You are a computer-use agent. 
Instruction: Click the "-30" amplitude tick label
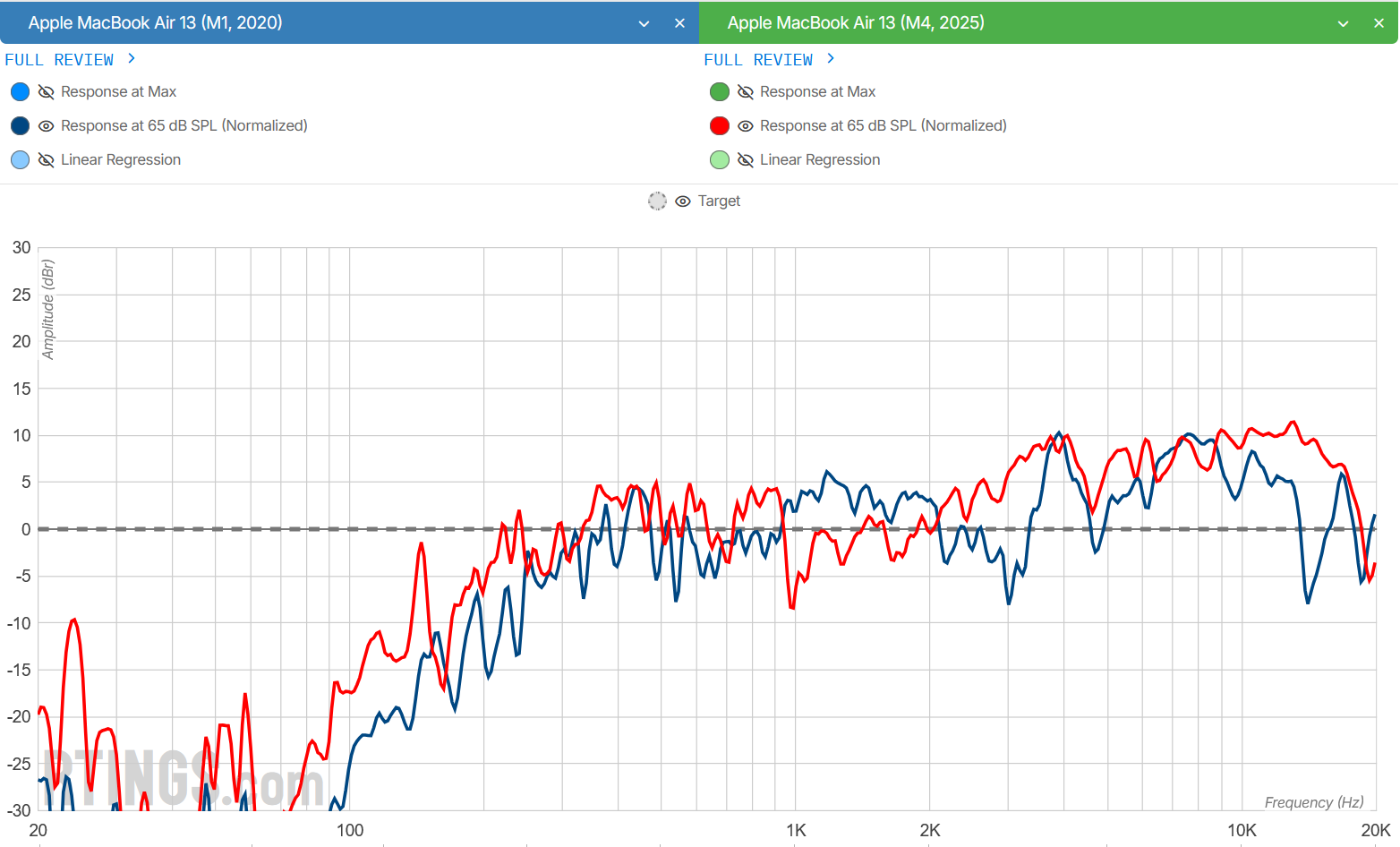click(x=19, y=810)
